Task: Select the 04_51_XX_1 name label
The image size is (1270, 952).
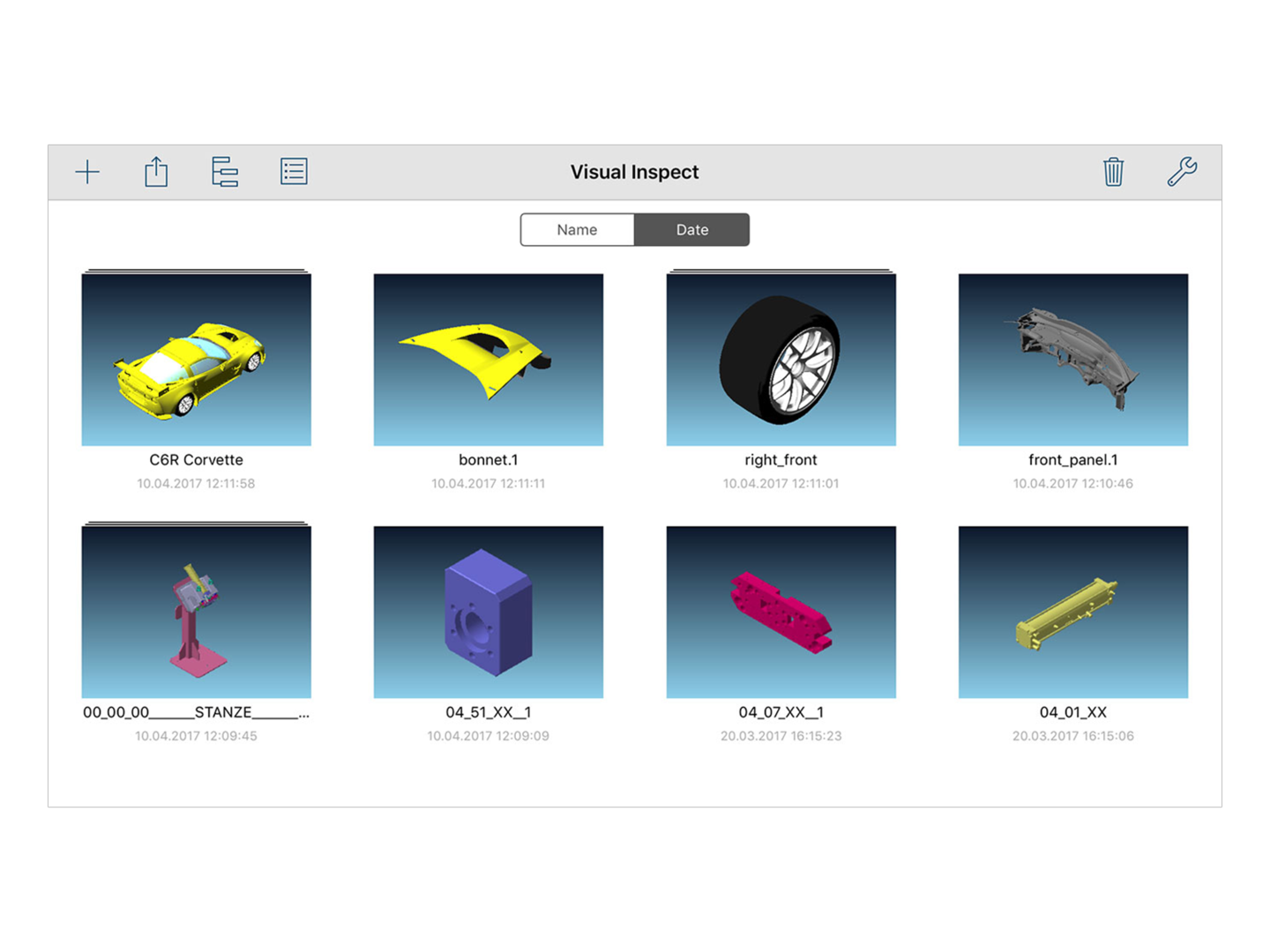Action: (x=489, y=712)
